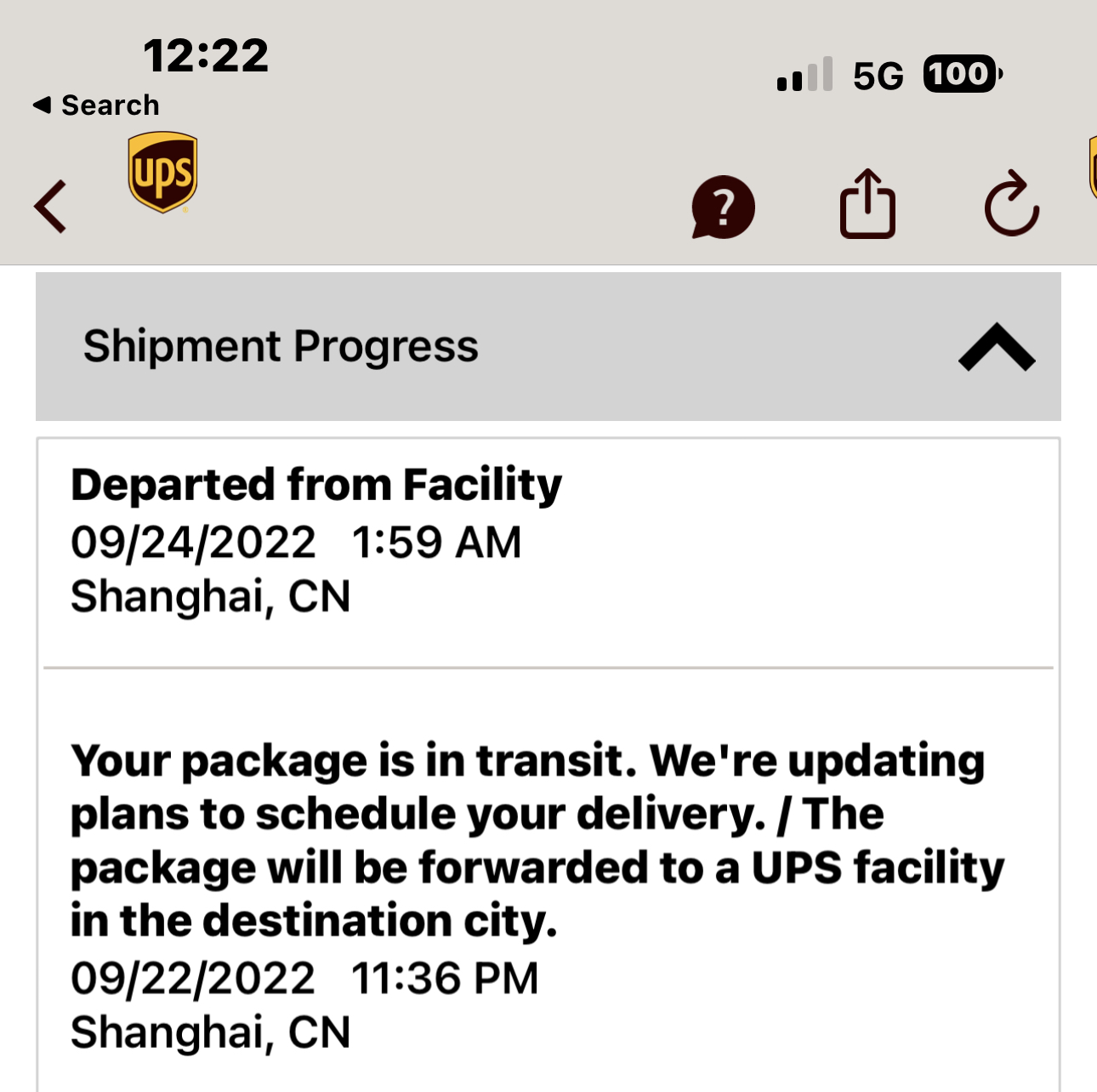The height and width of the screenshot is (1092, 1097).
Task: Return to Search app link
Action: (x=110, y=105)
